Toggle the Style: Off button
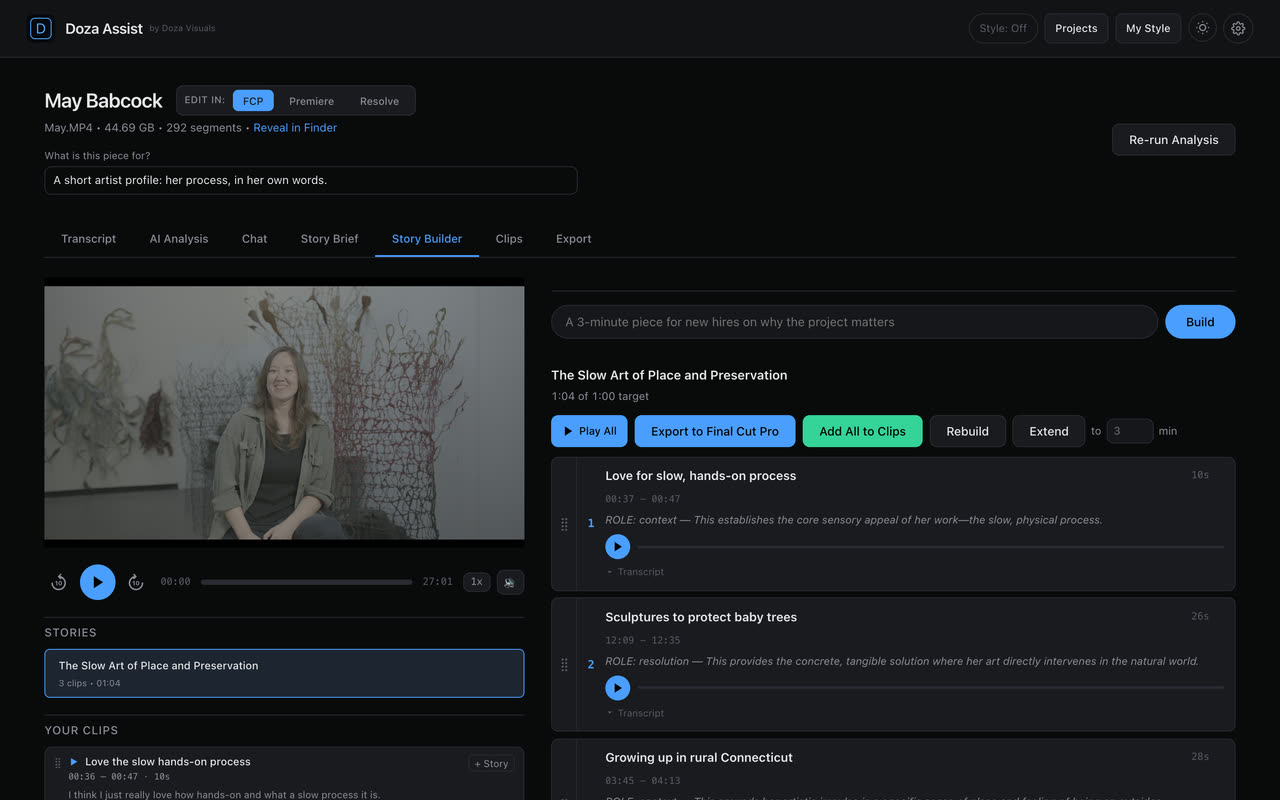 tap(1003, 28)
